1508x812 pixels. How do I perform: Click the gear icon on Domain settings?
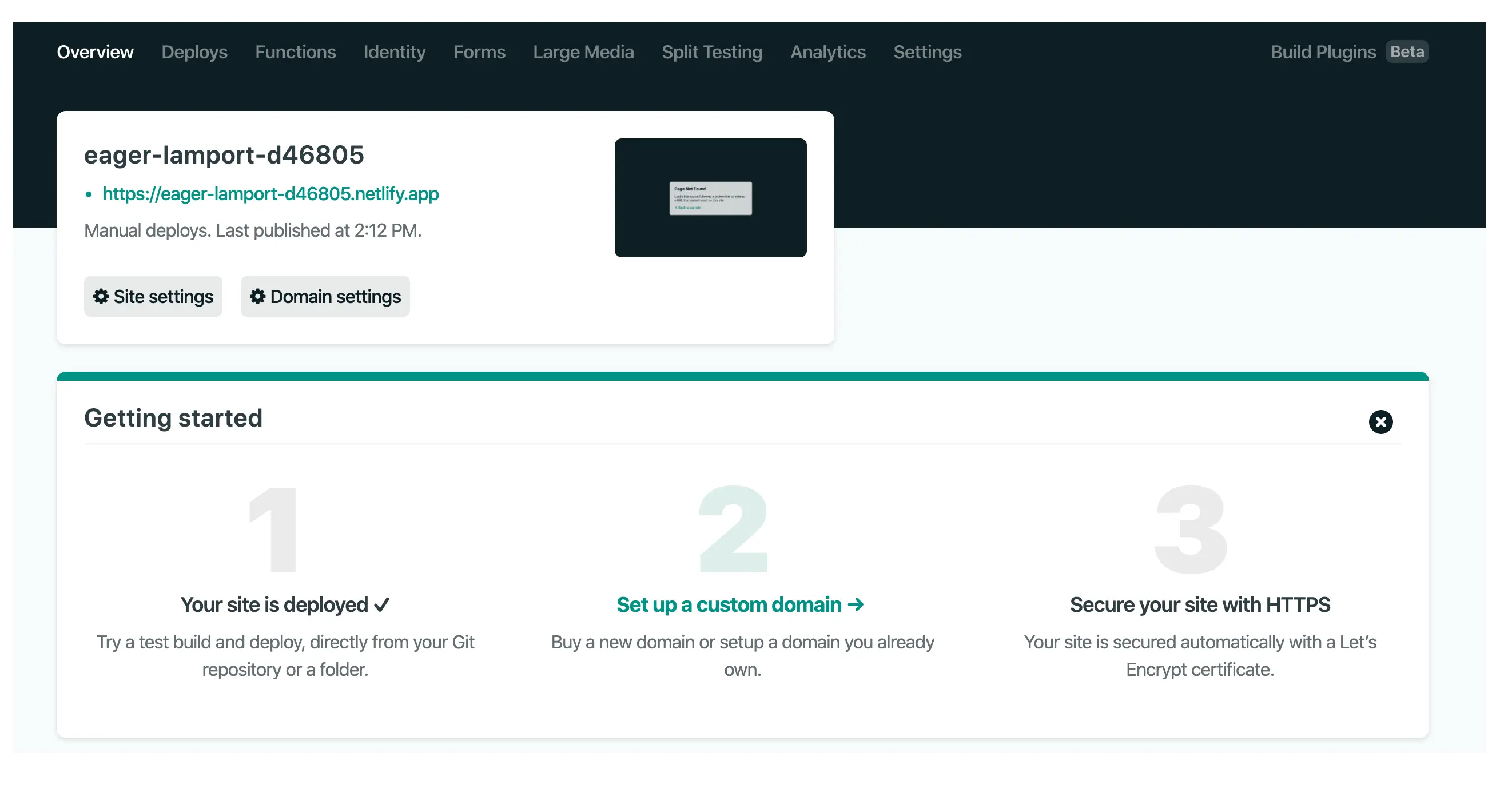click(257, 296)
